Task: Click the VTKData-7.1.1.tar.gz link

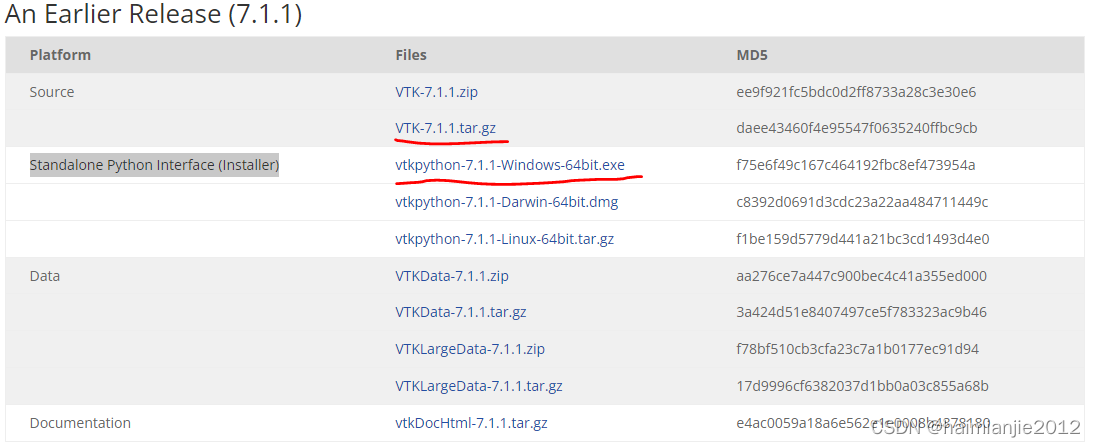Action: click(x=460, y=312)
